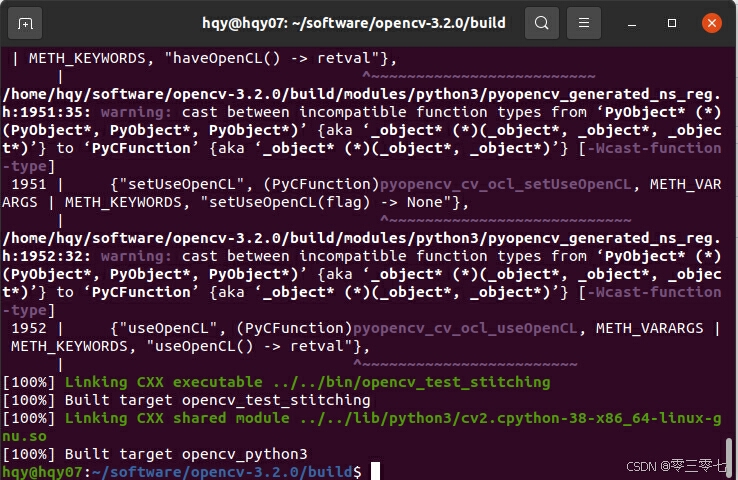Click the terminal scrollbar thumb
738x480 pixels.
click(729, 457)
